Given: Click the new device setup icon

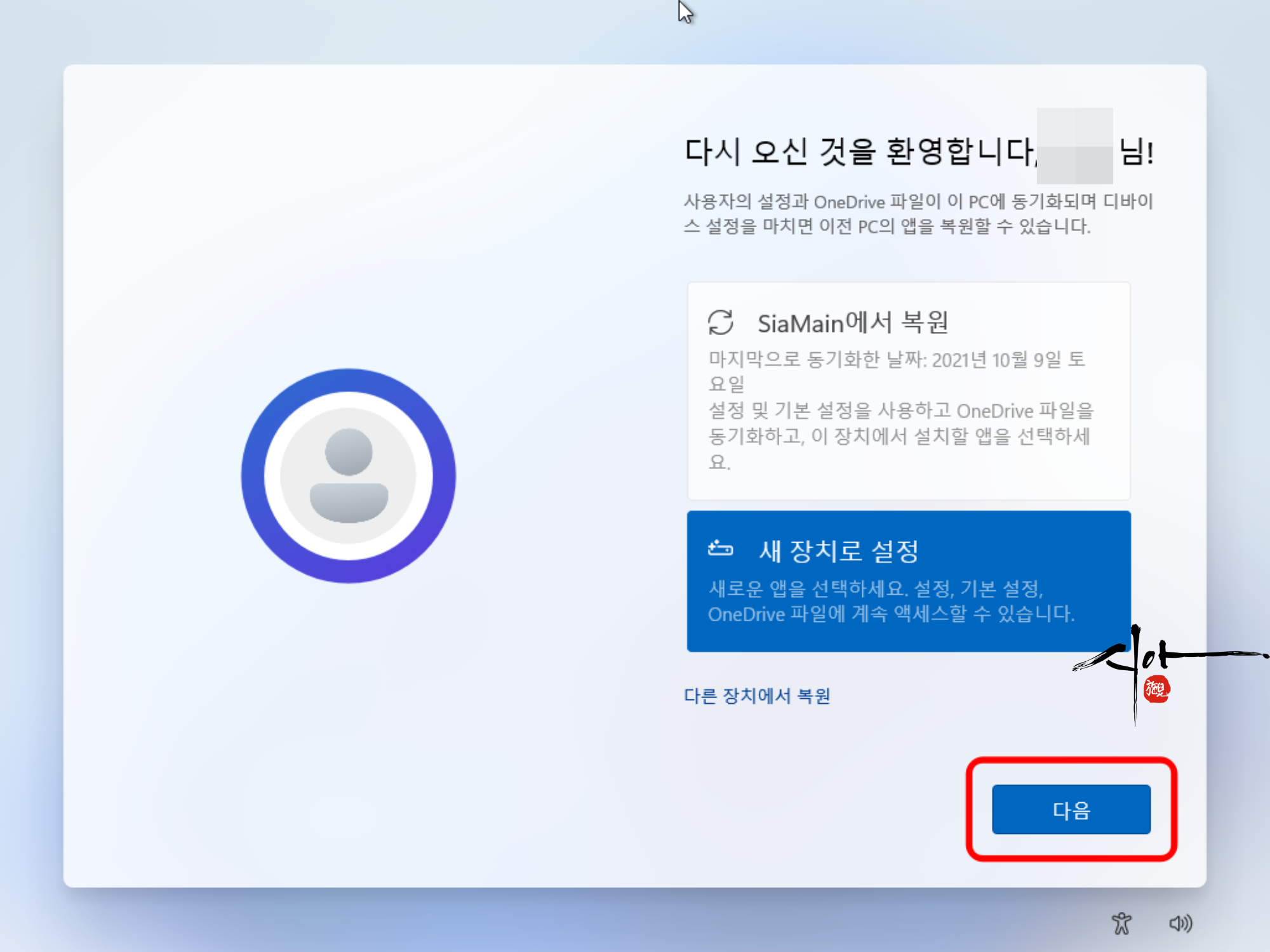Looking at the screenshot, I should tap(721, 548).
